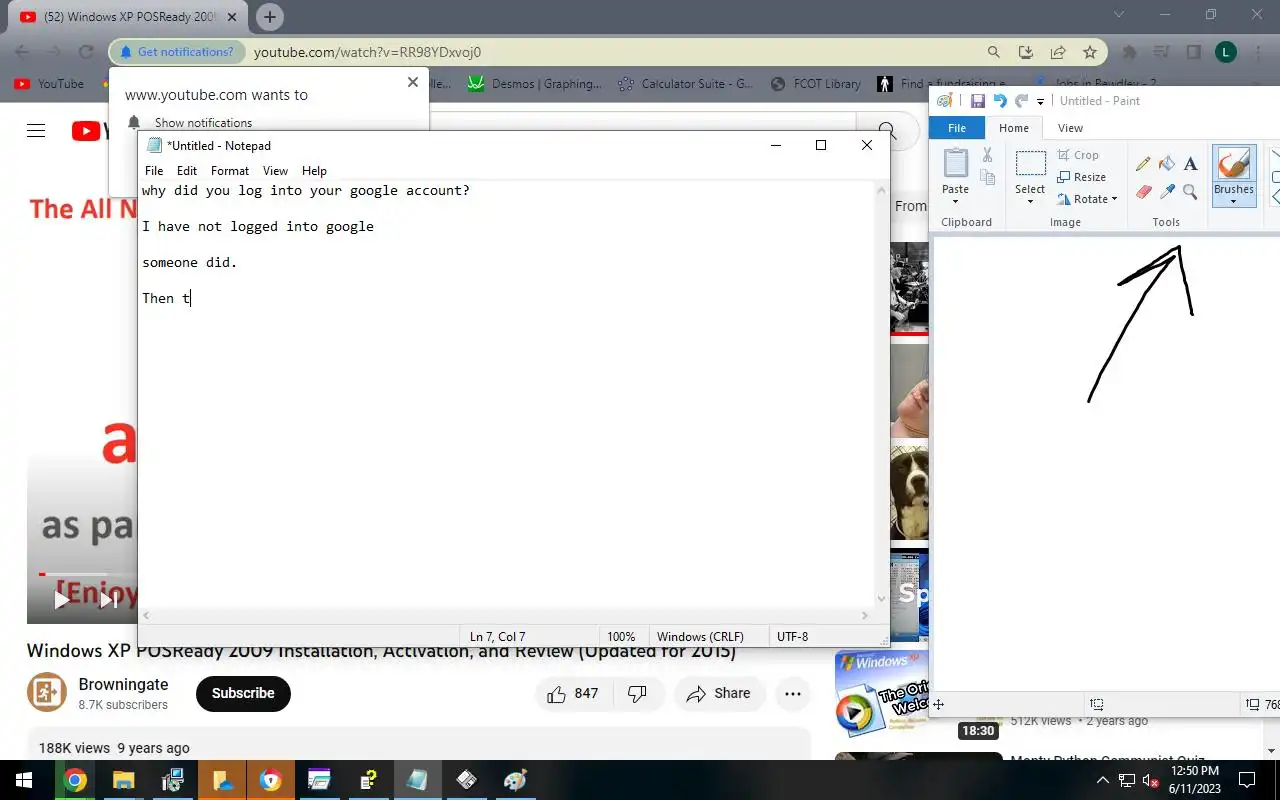Select the Color picker eyedropper tool
The width and height of the screenshot is (1280, 800).
coord(1167,191)
